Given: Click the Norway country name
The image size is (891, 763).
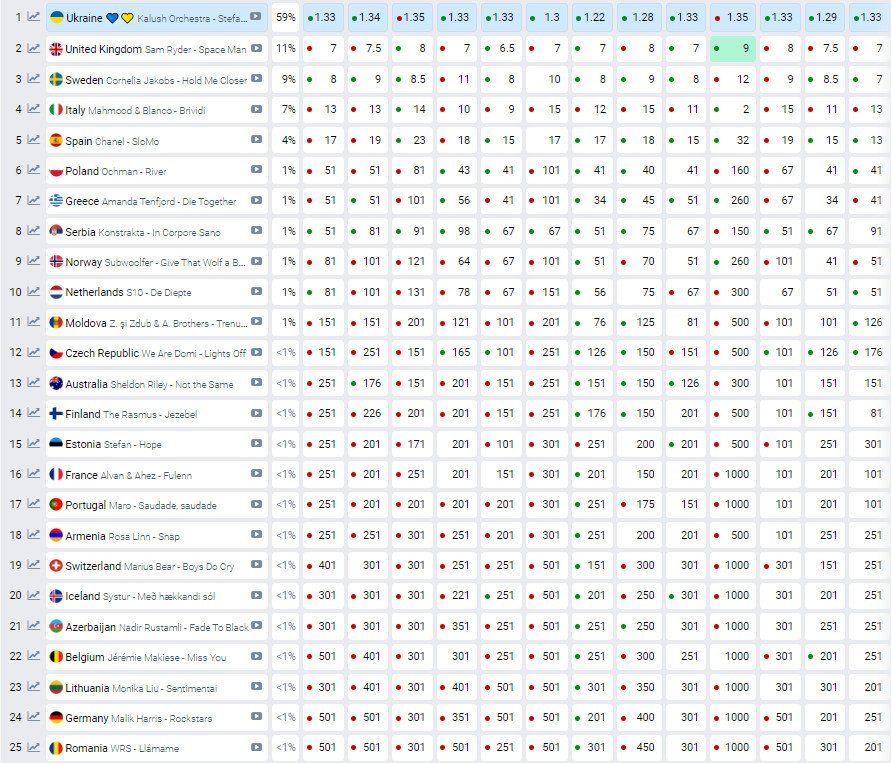Looking at the screenshot, I should (x=84, y=262).
